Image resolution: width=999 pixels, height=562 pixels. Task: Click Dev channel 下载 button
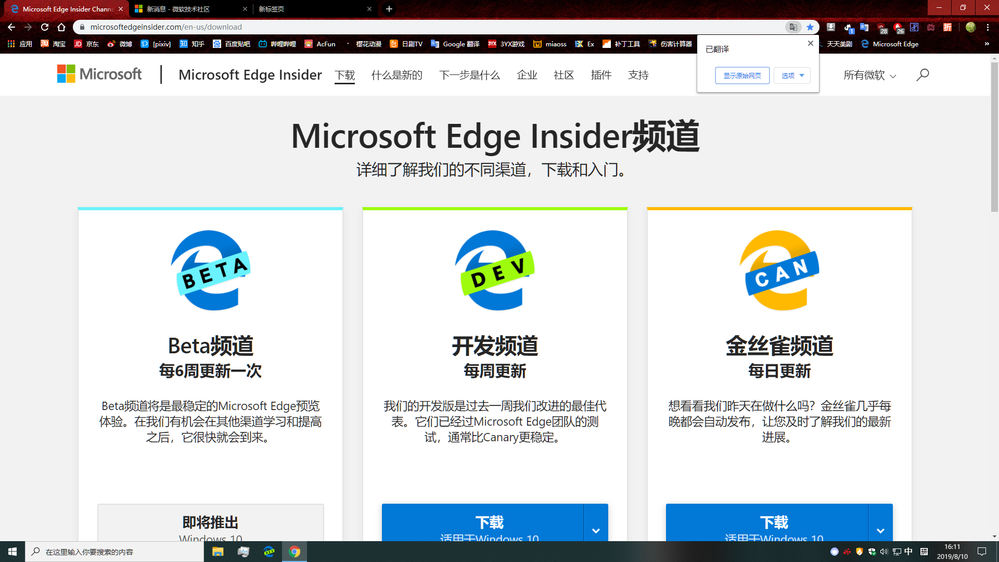pyautogui.click(x=482, y=524)
